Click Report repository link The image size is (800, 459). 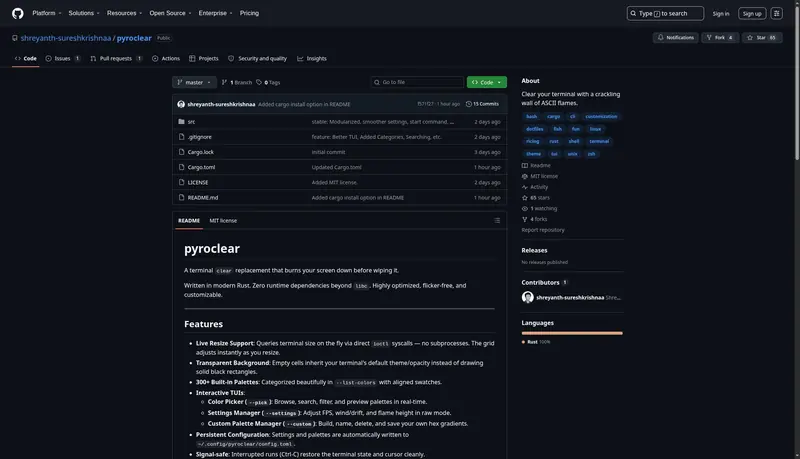point(543,230)
